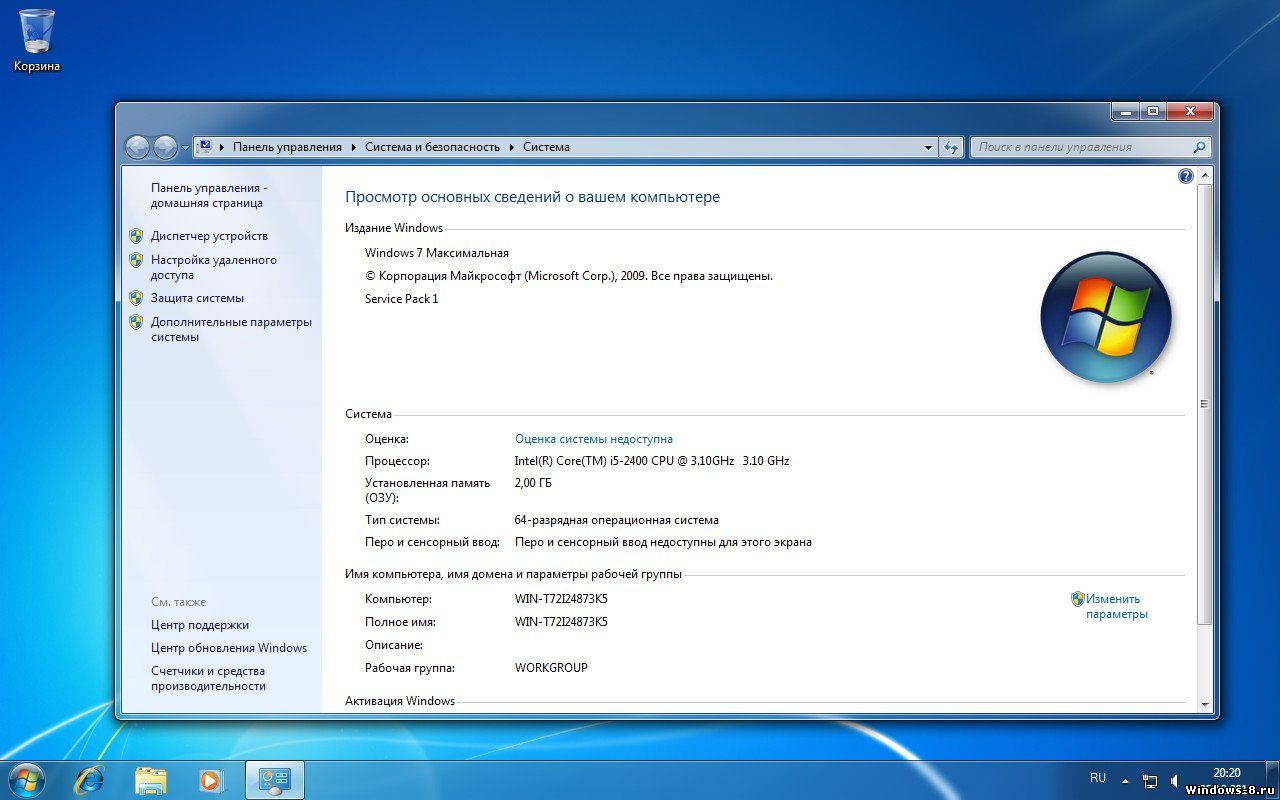Open 'Счетчики и средства производительности' link
The image size is (1280, 800).
point(208,679)
